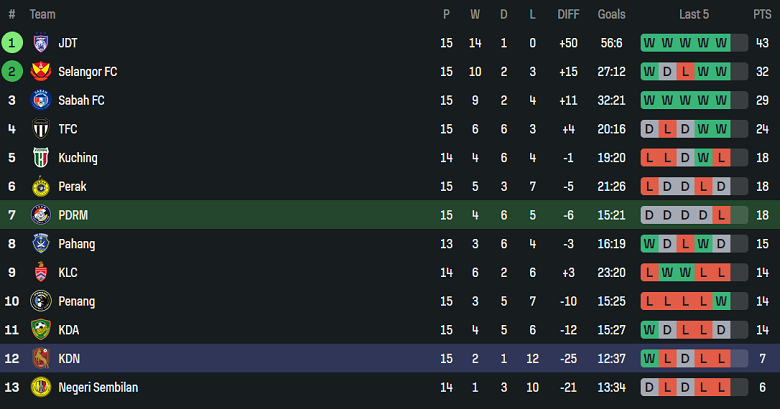Screen dimensions: 780x409
Task: Click the Pahang team logo
Action: coord(41,243)
